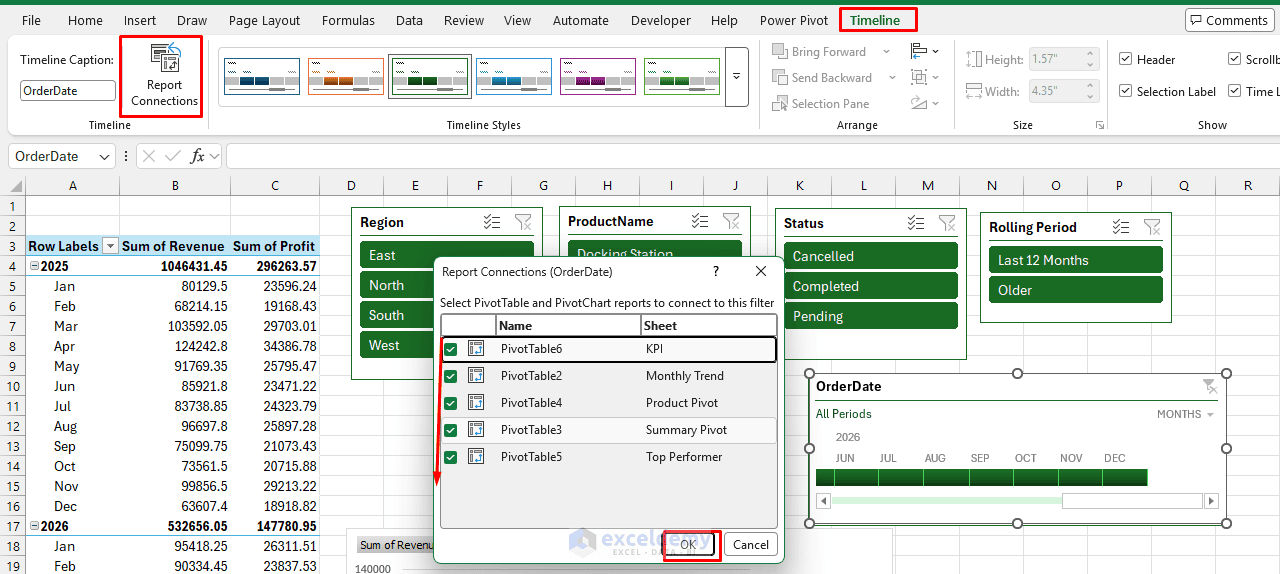Open the Selection Pane

820,104
